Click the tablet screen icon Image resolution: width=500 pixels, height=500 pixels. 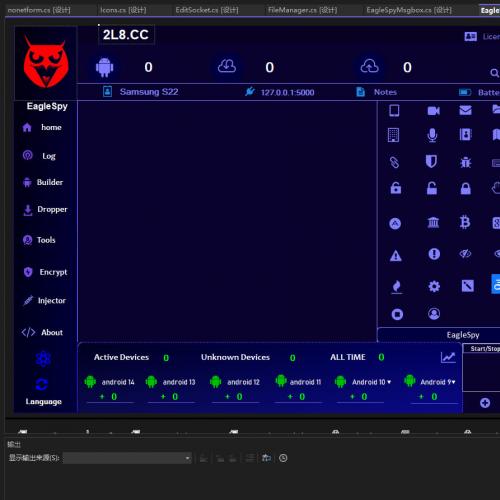click(x=394, y=110)
